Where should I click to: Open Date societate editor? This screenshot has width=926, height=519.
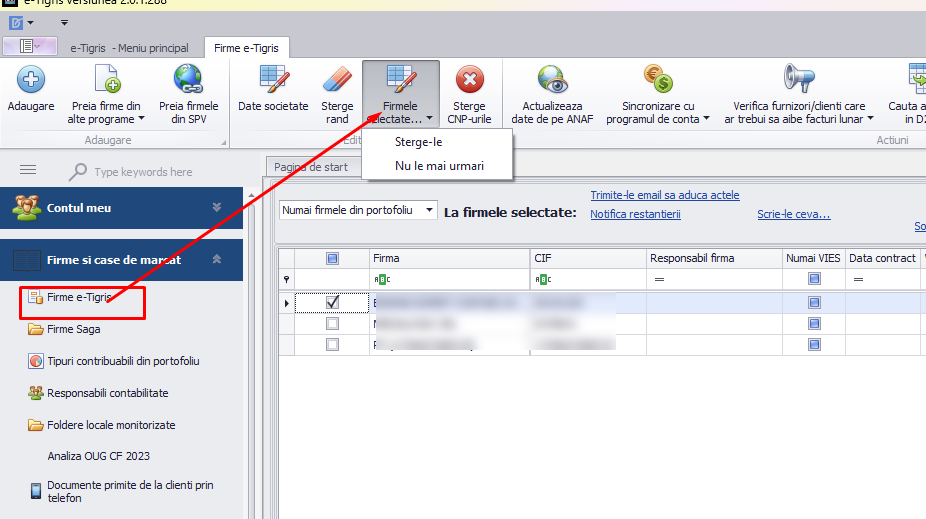point(273,89)
